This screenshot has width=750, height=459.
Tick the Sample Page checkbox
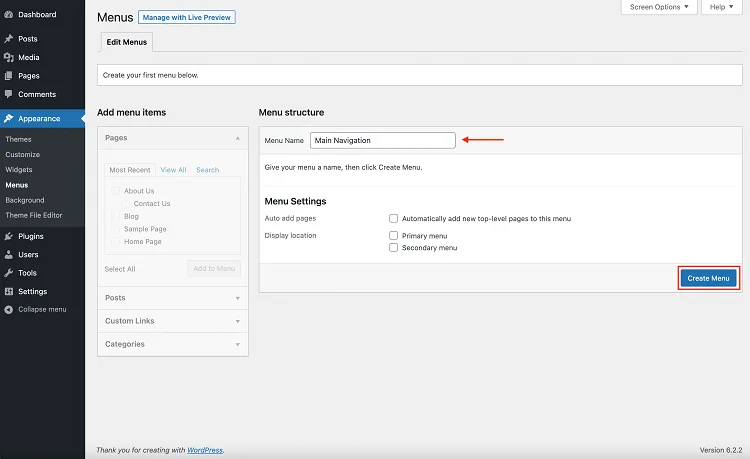115,229
